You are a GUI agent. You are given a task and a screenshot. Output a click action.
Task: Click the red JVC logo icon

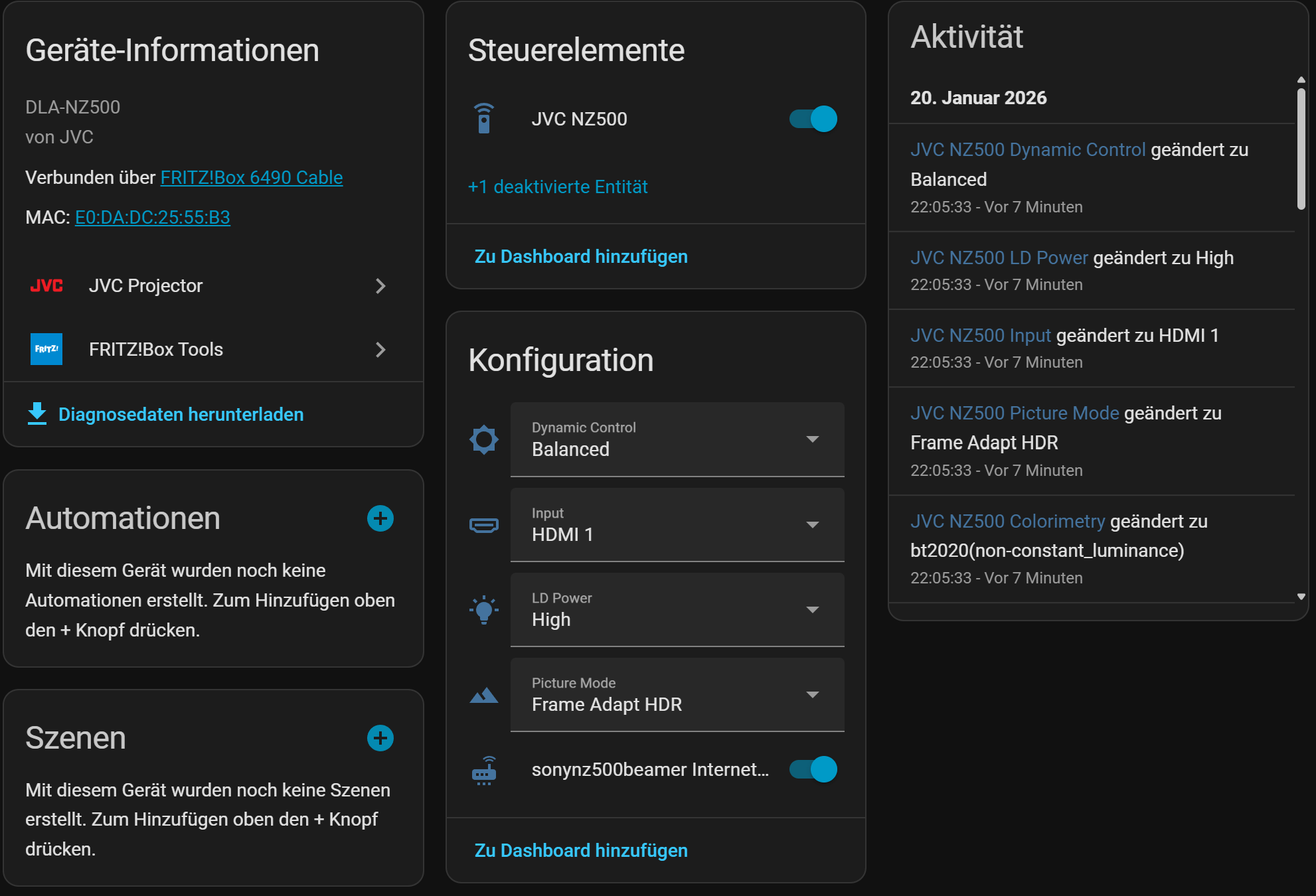click(46, 286)
